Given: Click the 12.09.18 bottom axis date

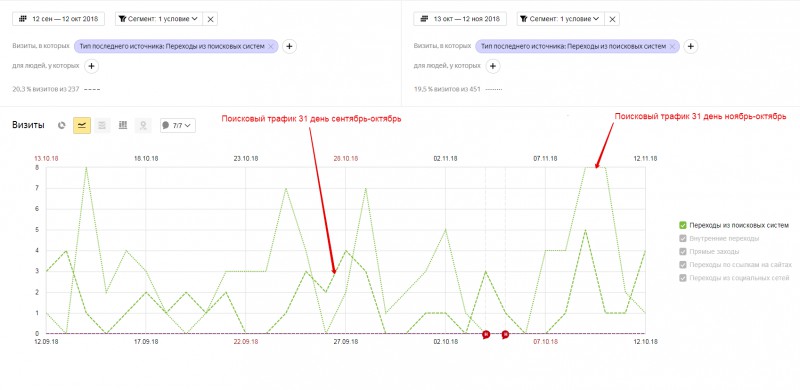Looking at the screenshot, I should click(46, 342).
